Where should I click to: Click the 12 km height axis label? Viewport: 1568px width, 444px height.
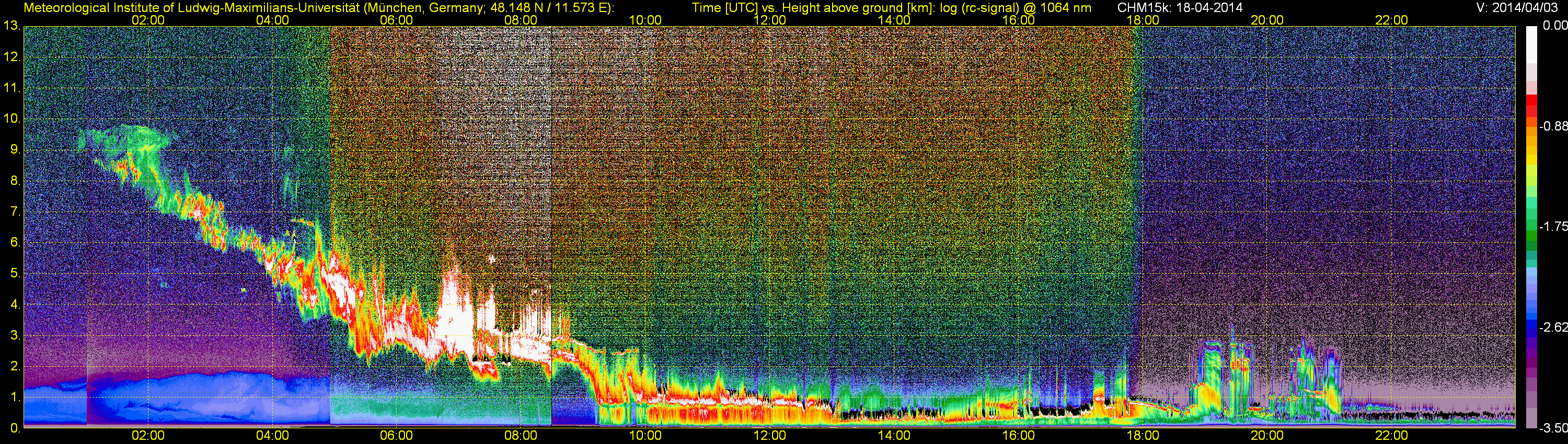pos(11,56)
